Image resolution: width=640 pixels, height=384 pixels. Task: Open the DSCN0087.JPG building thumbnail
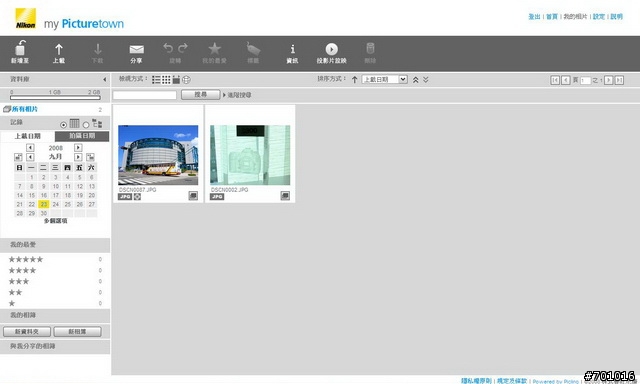coord(158,155)
